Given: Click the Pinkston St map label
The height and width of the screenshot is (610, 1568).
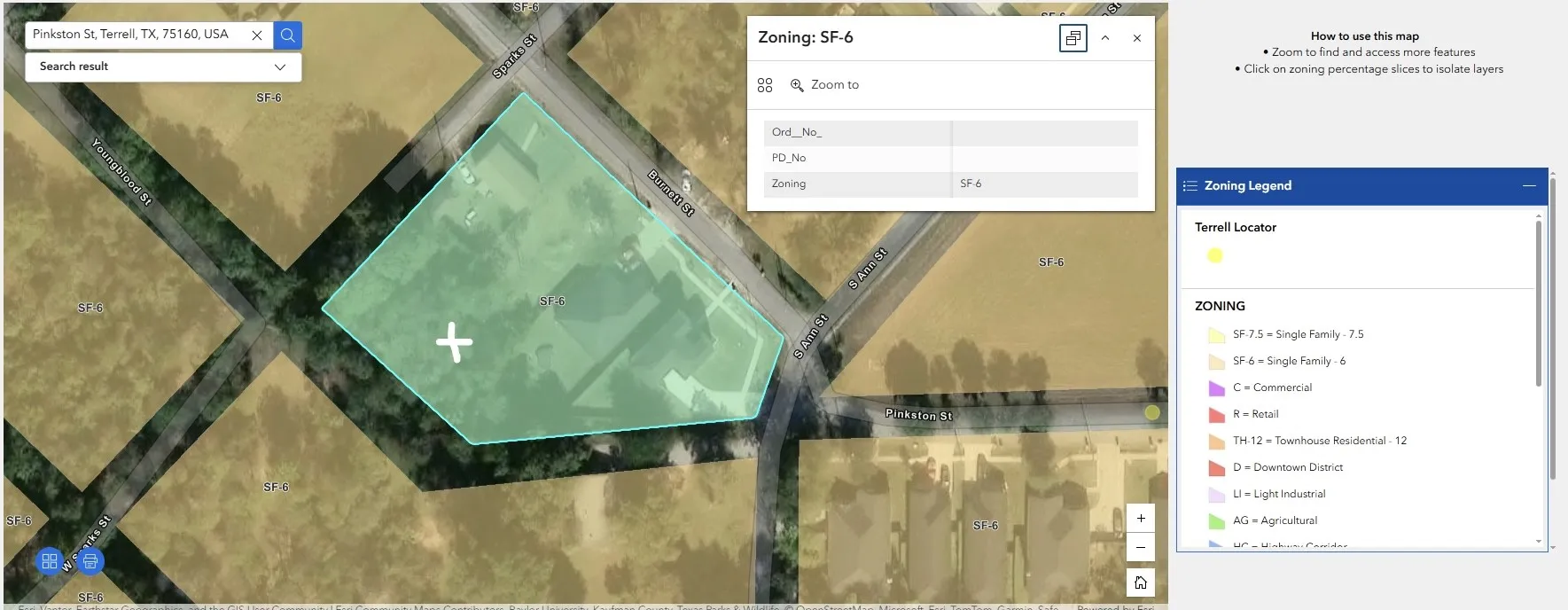Looking at the screenshot, I should [x=918, y=415].
